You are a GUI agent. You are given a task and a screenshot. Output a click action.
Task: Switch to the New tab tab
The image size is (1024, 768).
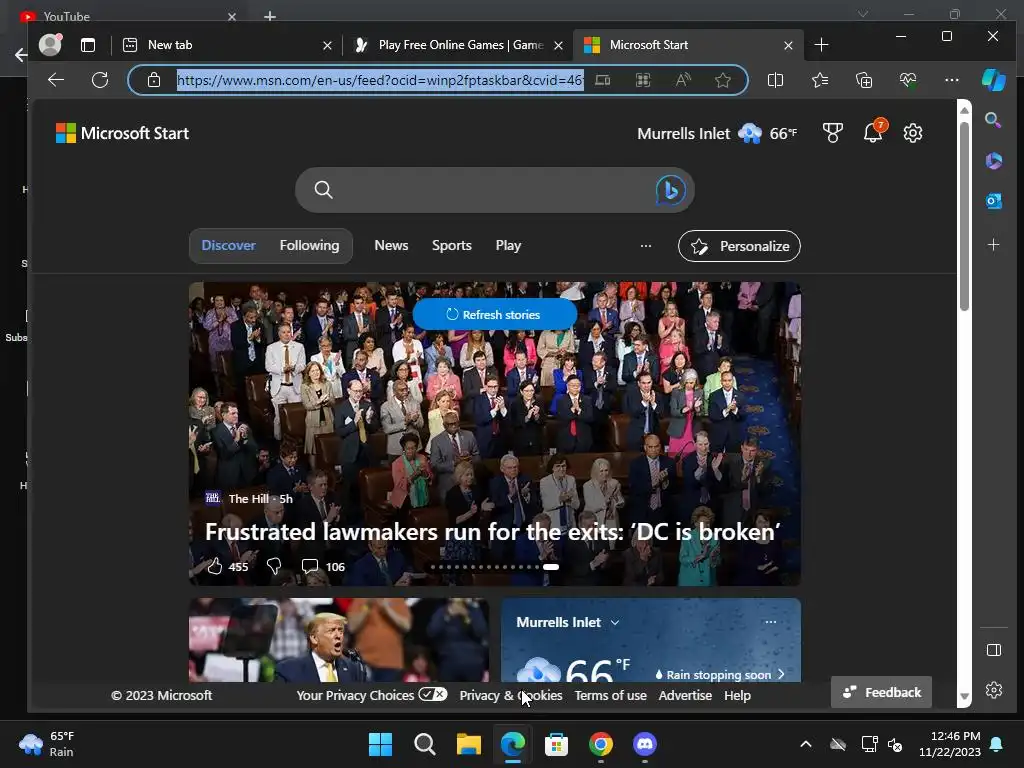tap(225, 45)
